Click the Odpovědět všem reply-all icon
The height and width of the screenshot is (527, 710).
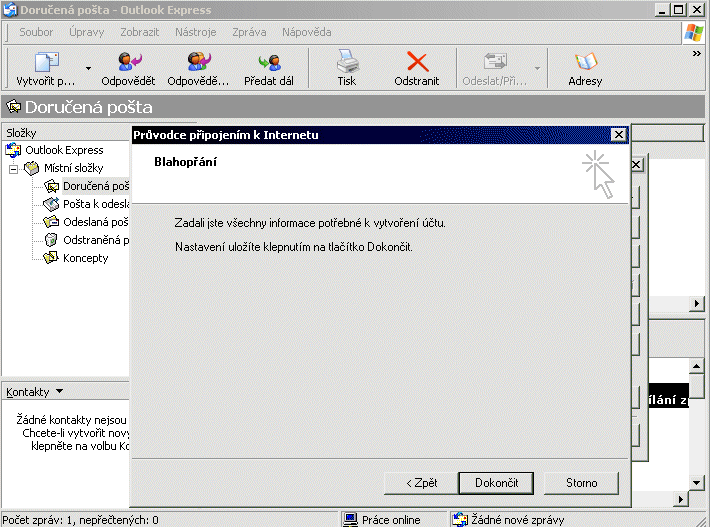click(x=198, y=62)
